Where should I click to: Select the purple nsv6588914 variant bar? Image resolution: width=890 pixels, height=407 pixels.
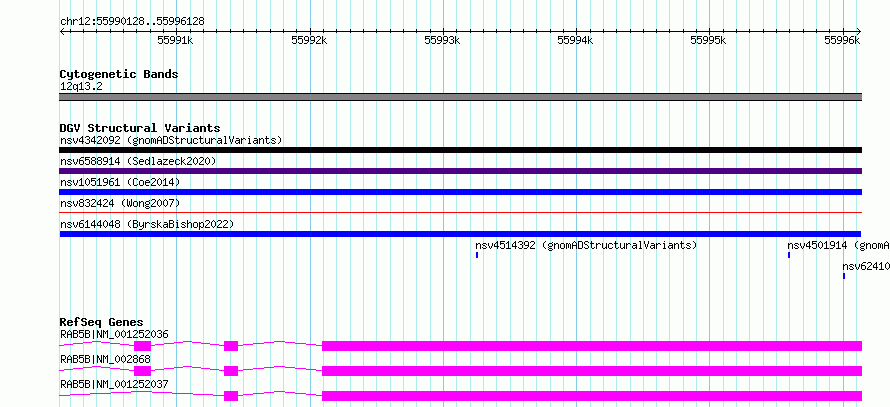(460, 171)
